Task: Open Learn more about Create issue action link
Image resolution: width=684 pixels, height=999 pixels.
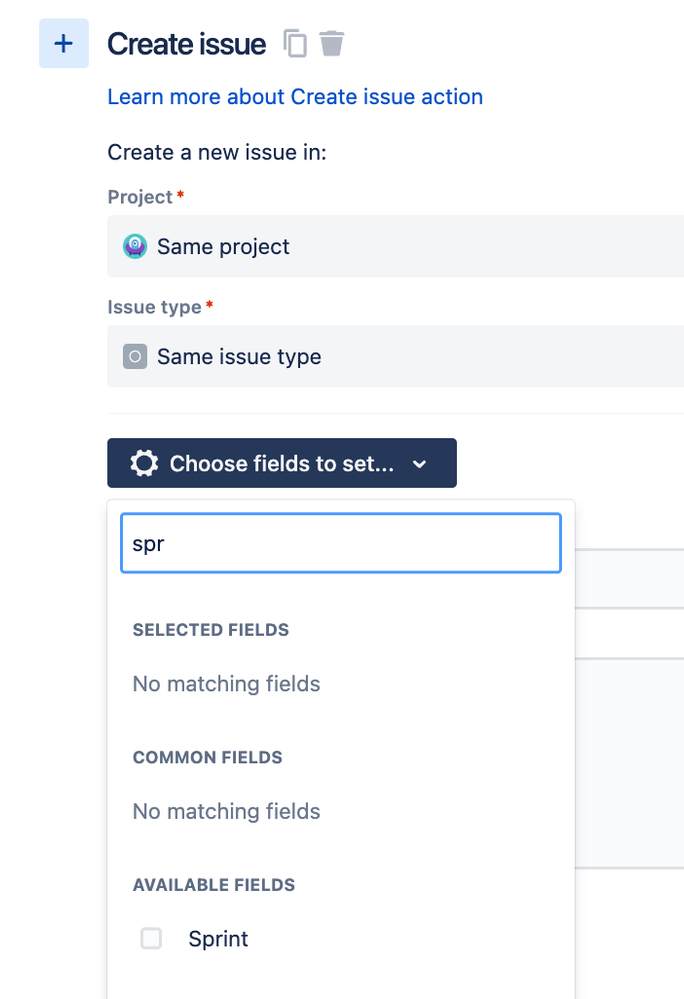Action: (295, 97)
